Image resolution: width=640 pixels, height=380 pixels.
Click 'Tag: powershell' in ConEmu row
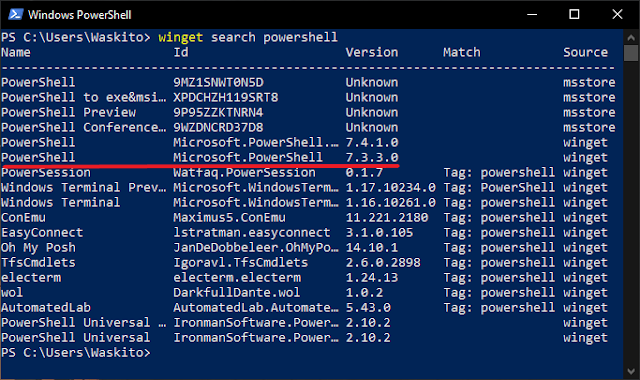point(499,218)
